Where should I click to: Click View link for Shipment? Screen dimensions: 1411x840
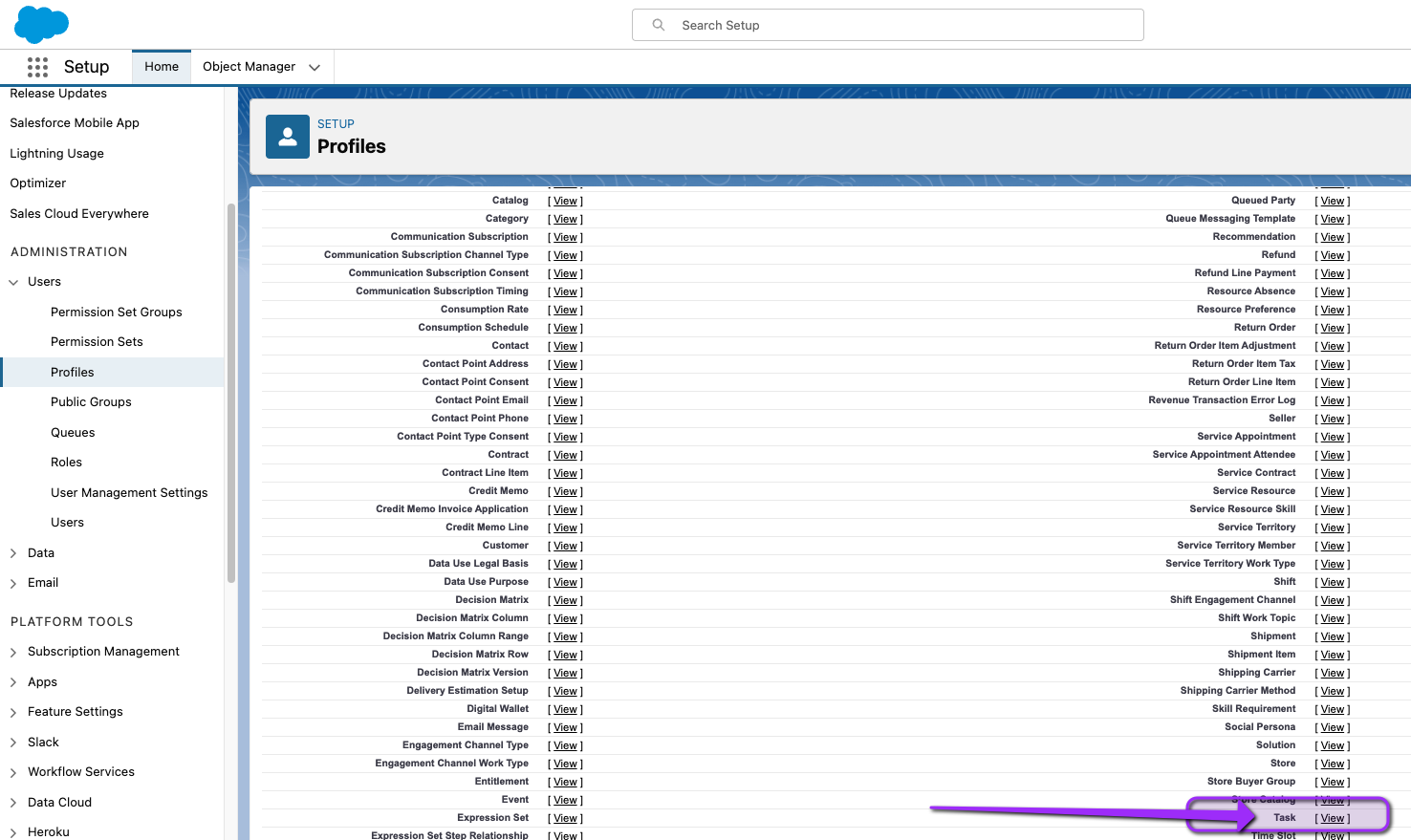(x=1333, y=636)
